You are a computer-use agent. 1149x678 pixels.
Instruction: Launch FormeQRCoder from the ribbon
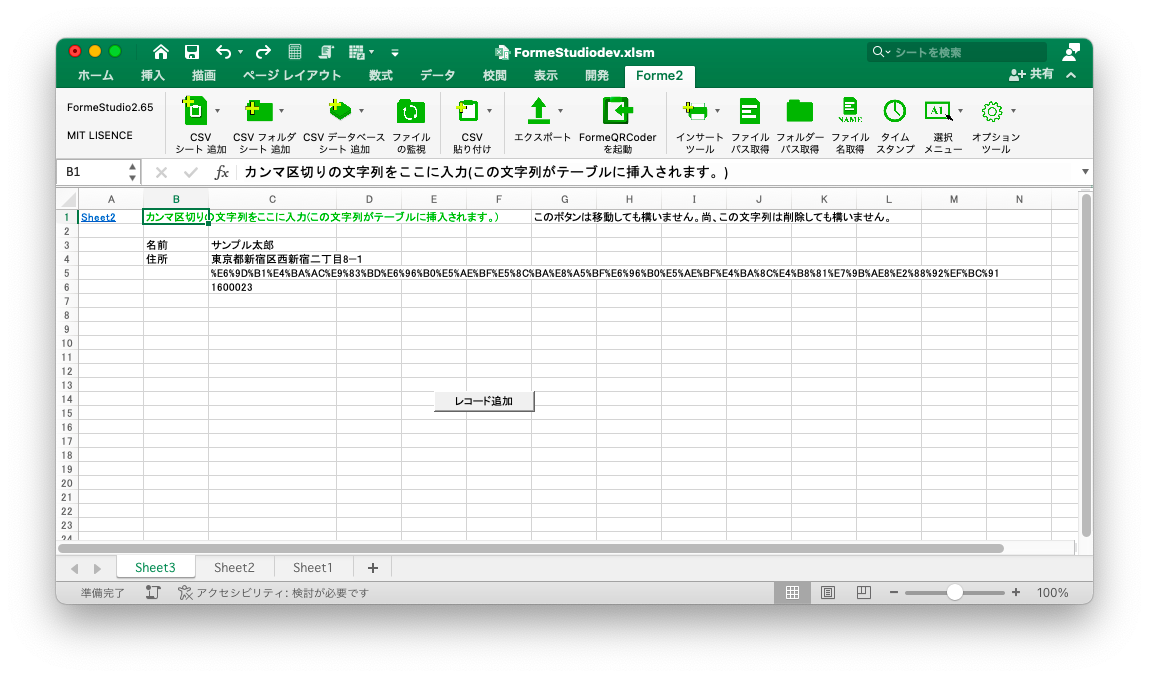[x=617, y=110]
